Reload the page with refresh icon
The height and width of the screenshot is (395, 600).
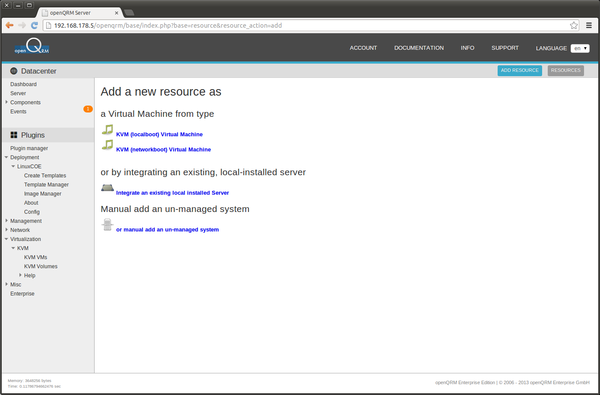(x=34, y=25)
